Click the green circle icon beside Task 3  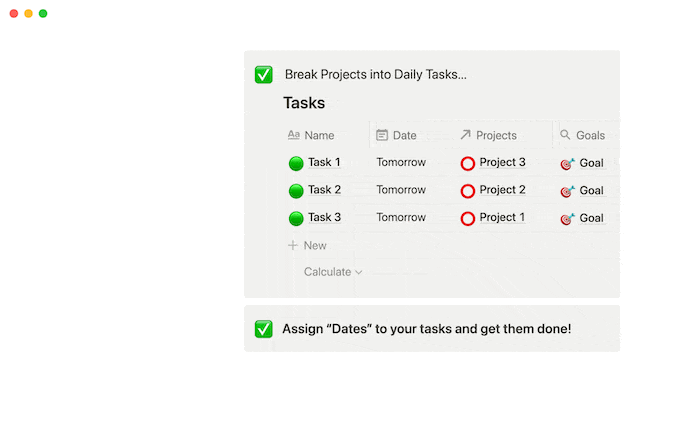(296, 219)
